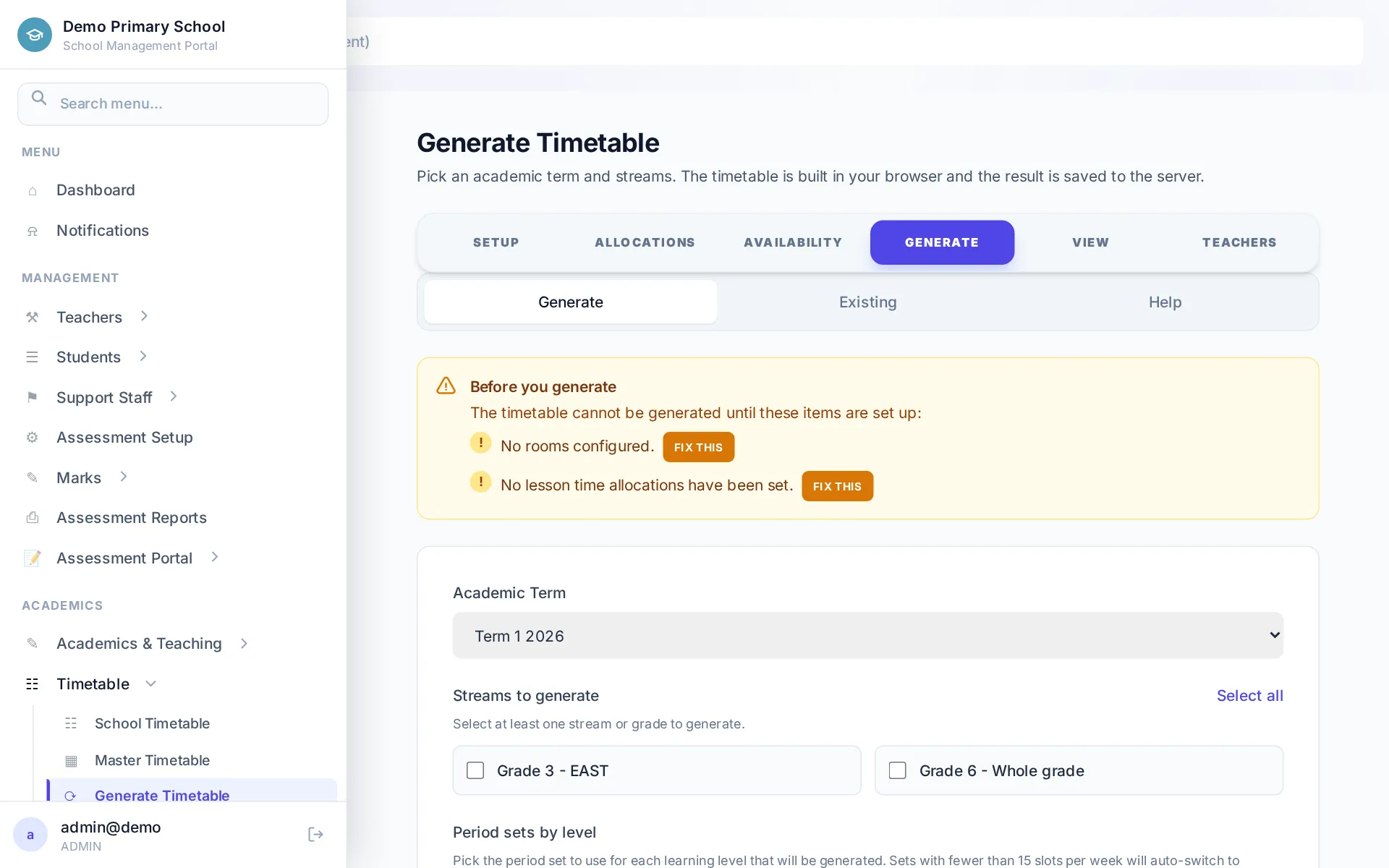Open the Help sub-tab

point(1165,302)
